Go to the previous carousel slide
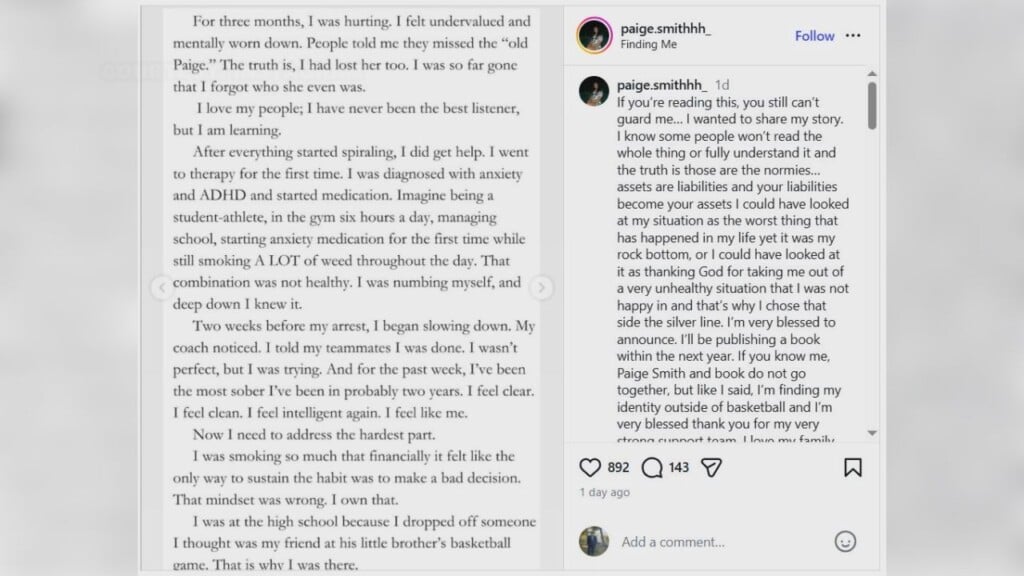This screenshot has height=576, width=1024. point(161,288)
